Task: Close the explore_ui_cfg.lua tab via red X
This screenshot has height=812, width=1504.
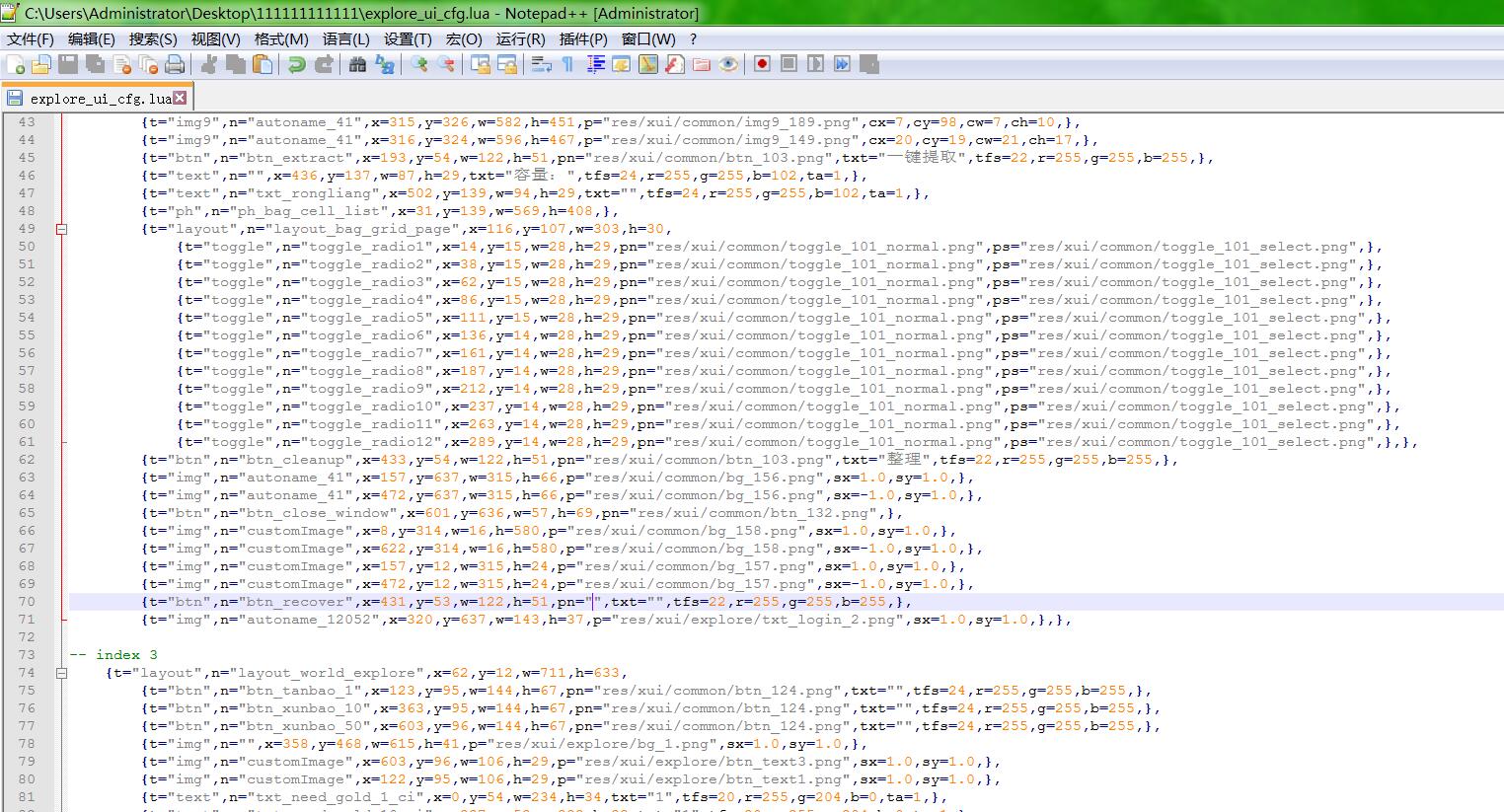Action: [180, 98]
